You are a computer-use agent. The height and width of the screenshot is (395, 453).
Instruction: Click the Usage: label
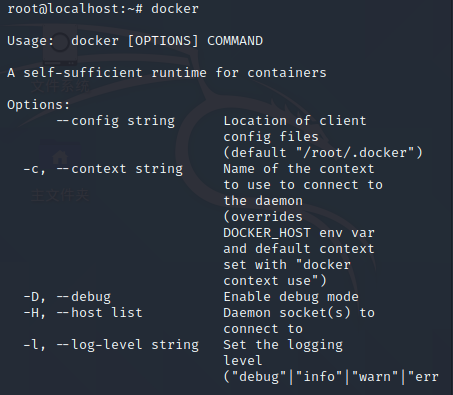pos(31,41)
